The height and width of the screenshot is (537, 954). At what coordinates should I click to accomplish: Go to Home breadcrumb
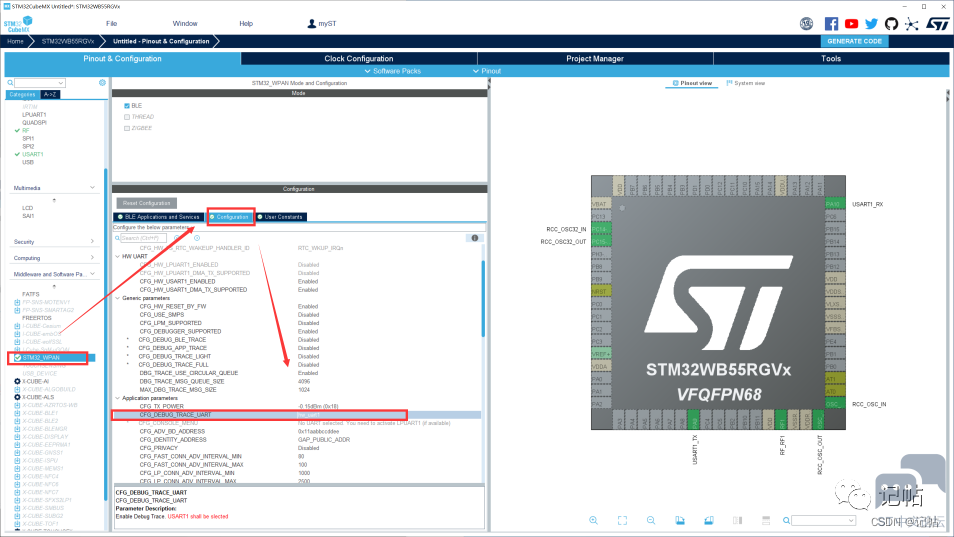tap(15, 41)
